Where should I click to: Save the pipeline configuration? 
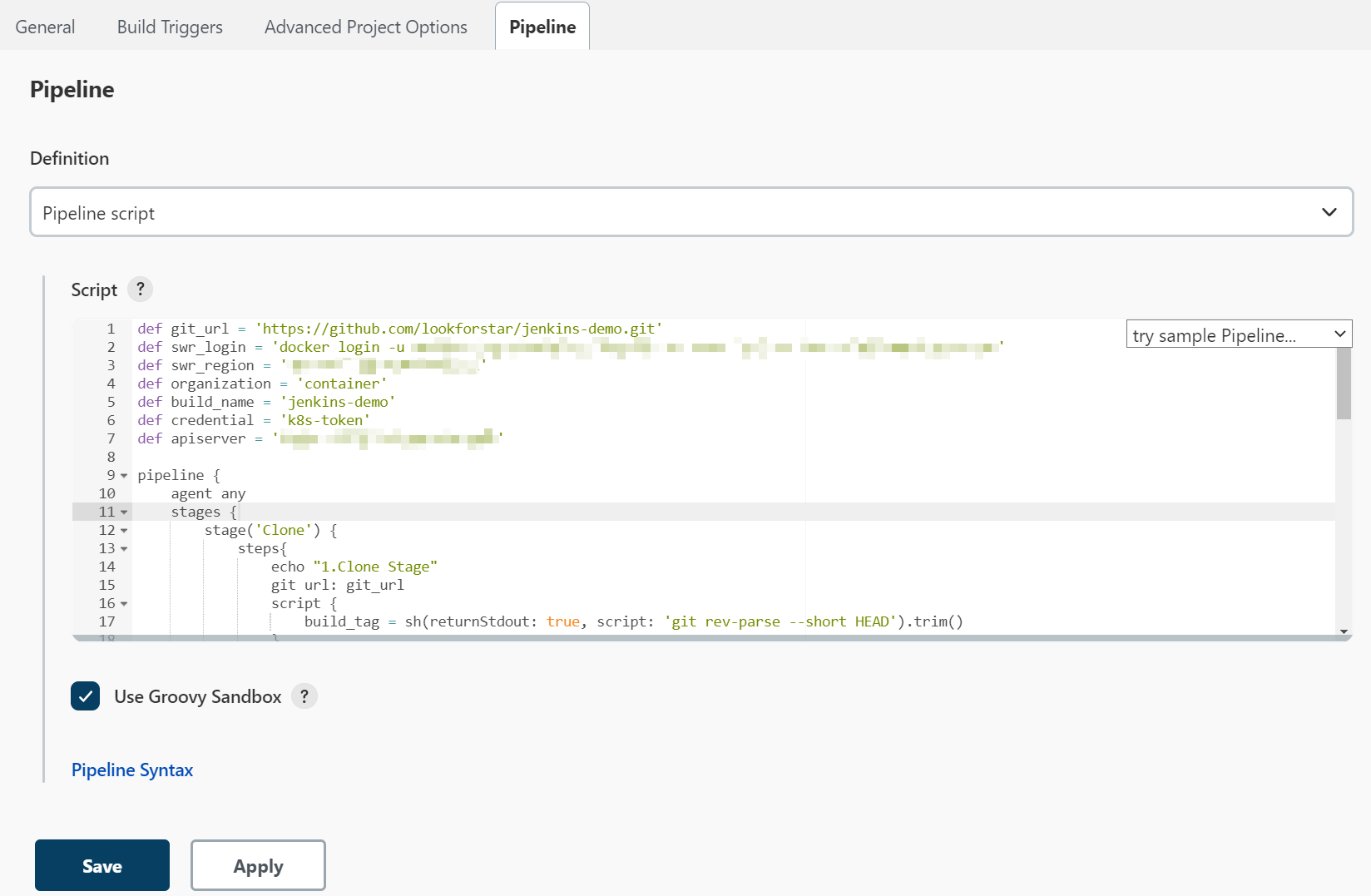tap(102, 865)
